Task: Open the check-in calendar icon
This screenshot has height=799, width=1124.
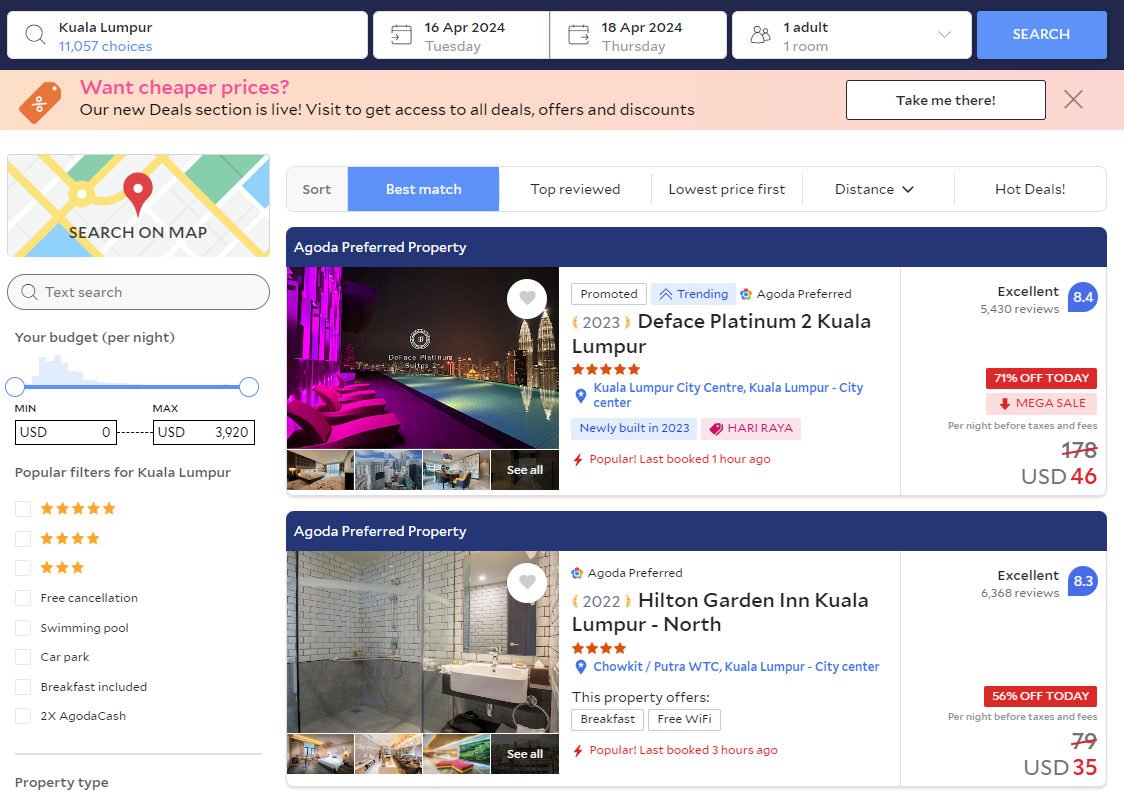Action: pyautogui.click(x=400, y=34)
